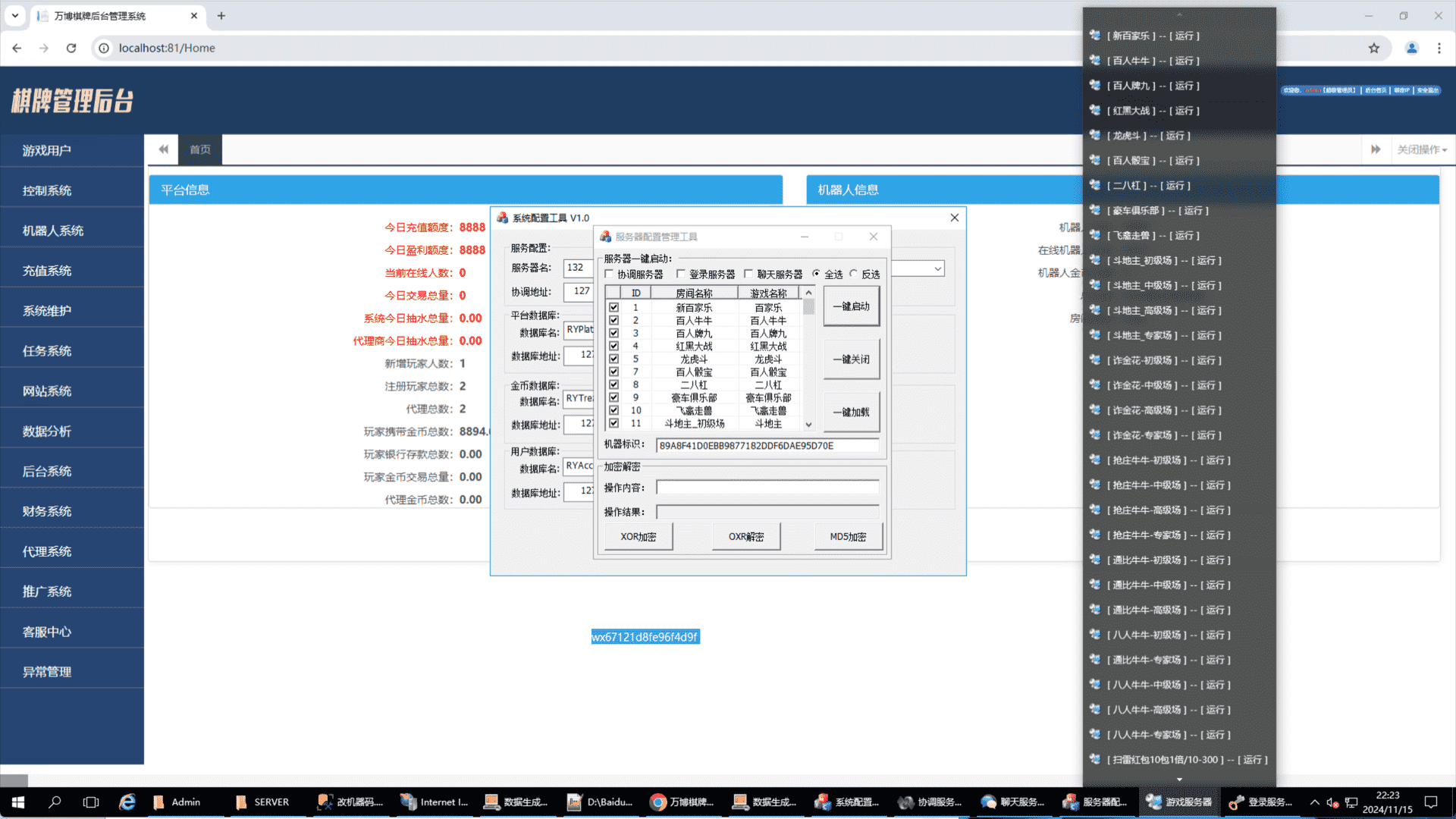Click the 龙虎斗 running server entry icon
Viewport: 1456px width, 819px height.
pyautogui.click(x=1094, y=135)
